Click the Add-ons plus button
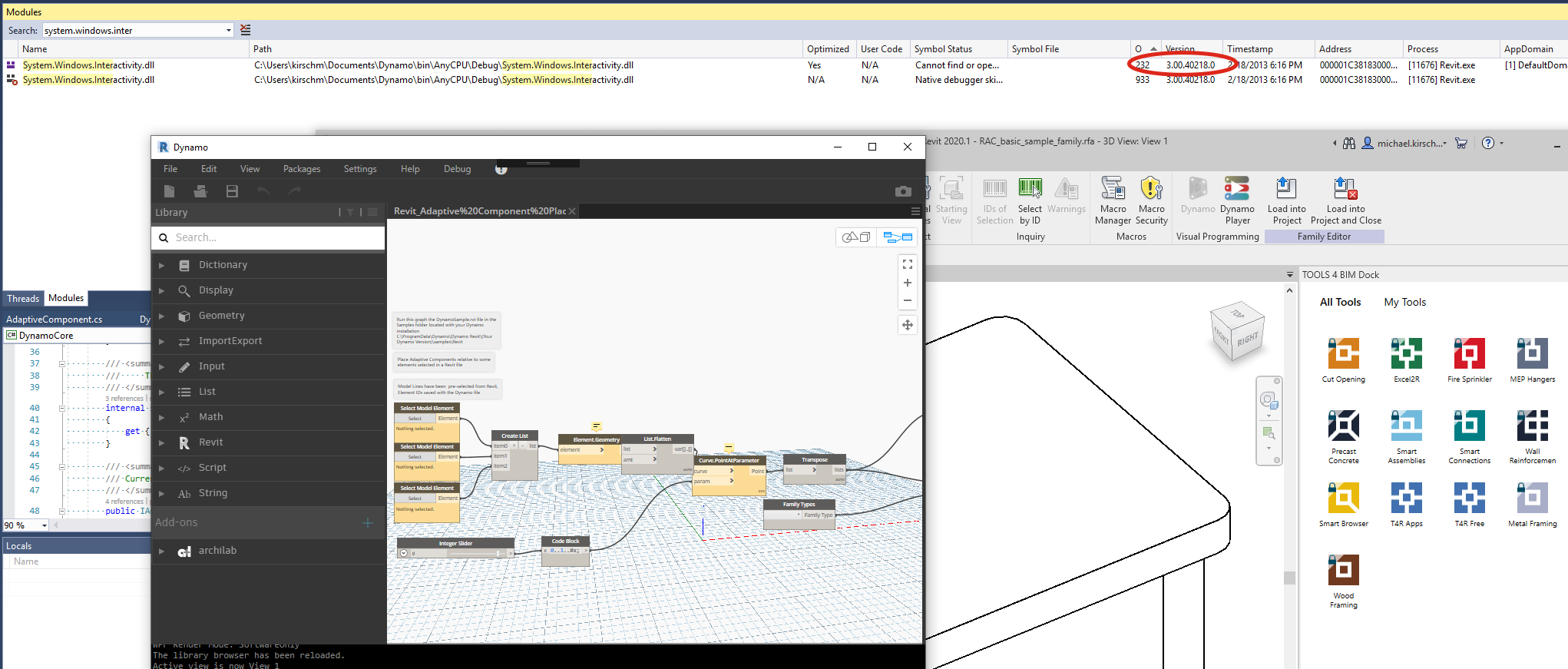Image resolution: width=1568 pixels, height=669 pixels. pyautogui.click(x=368, y=522)
